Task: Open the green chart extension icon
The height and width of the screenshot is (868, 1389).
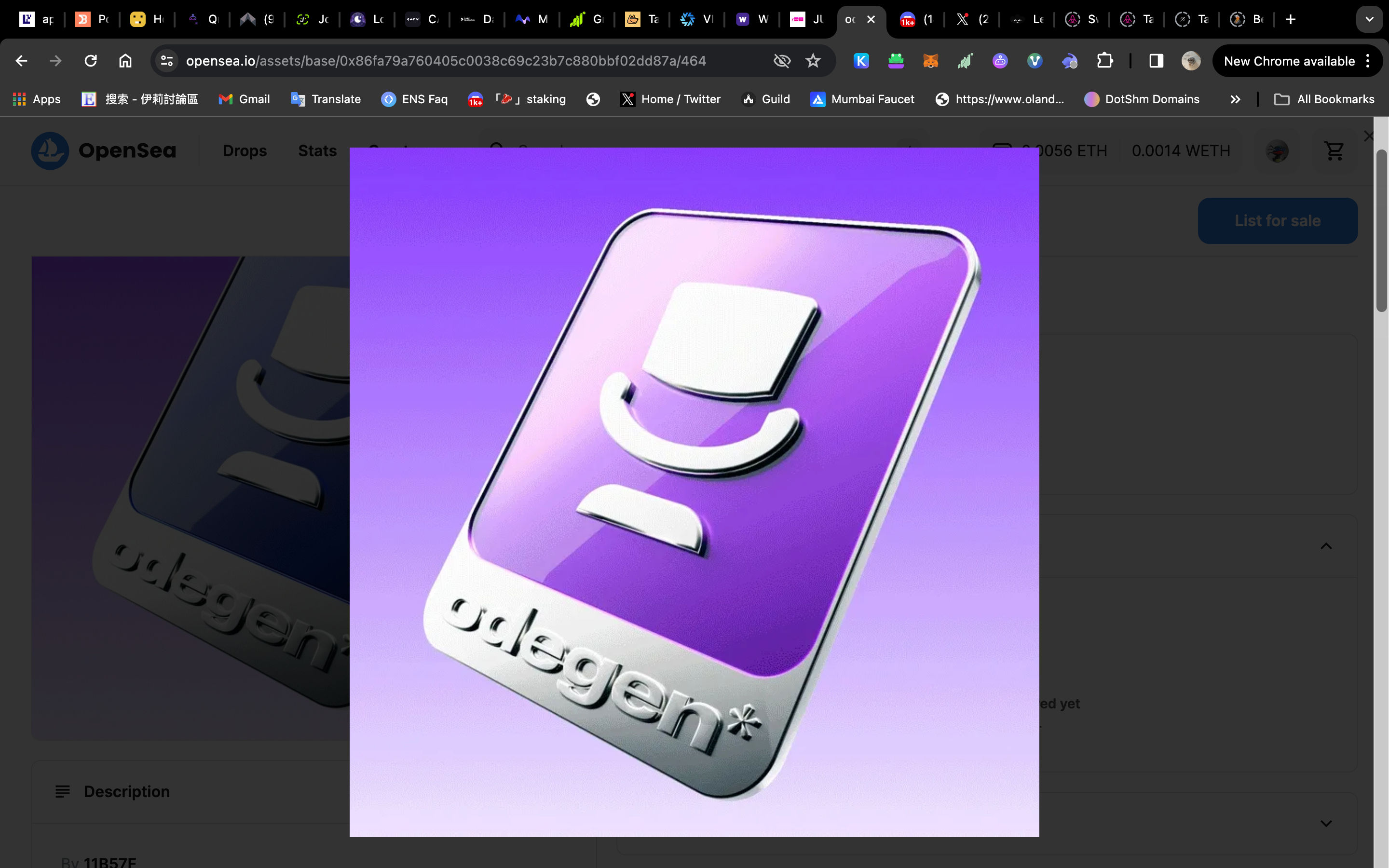Action: (966, 61)
